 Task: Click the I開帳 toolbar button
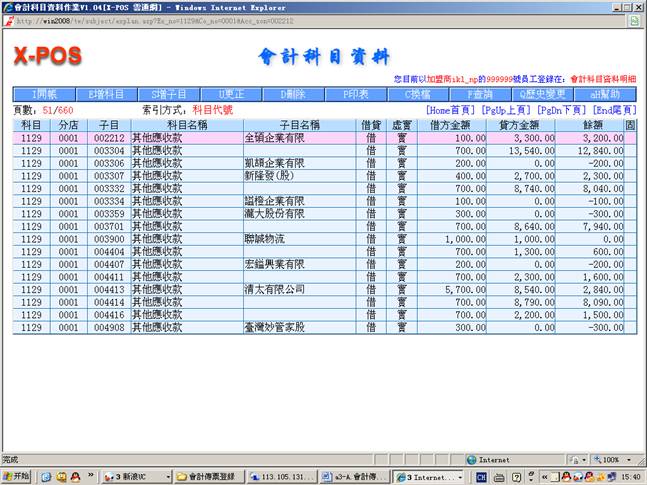pyautogui.click(x=43, y=94)
